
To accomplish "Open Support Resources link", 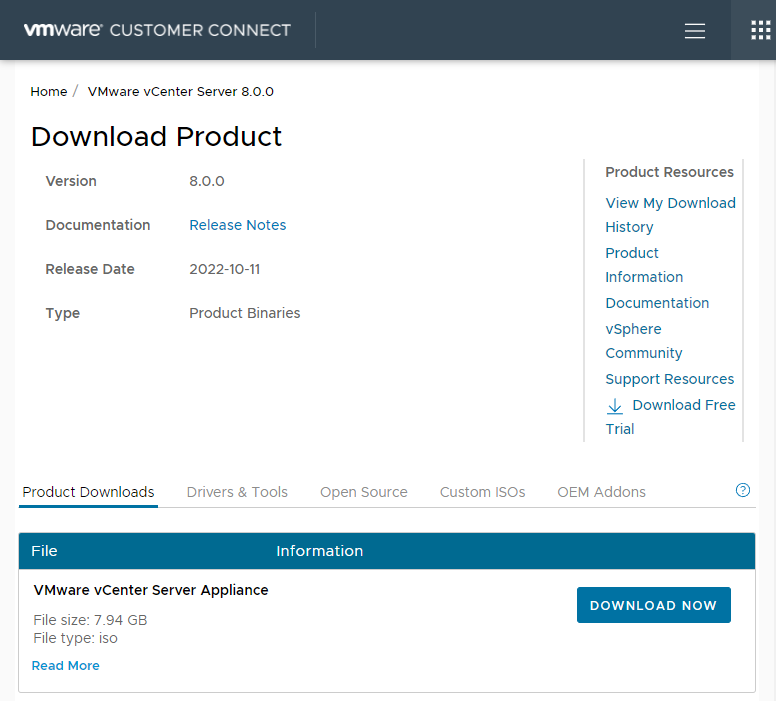I will [x=670, y=379].
